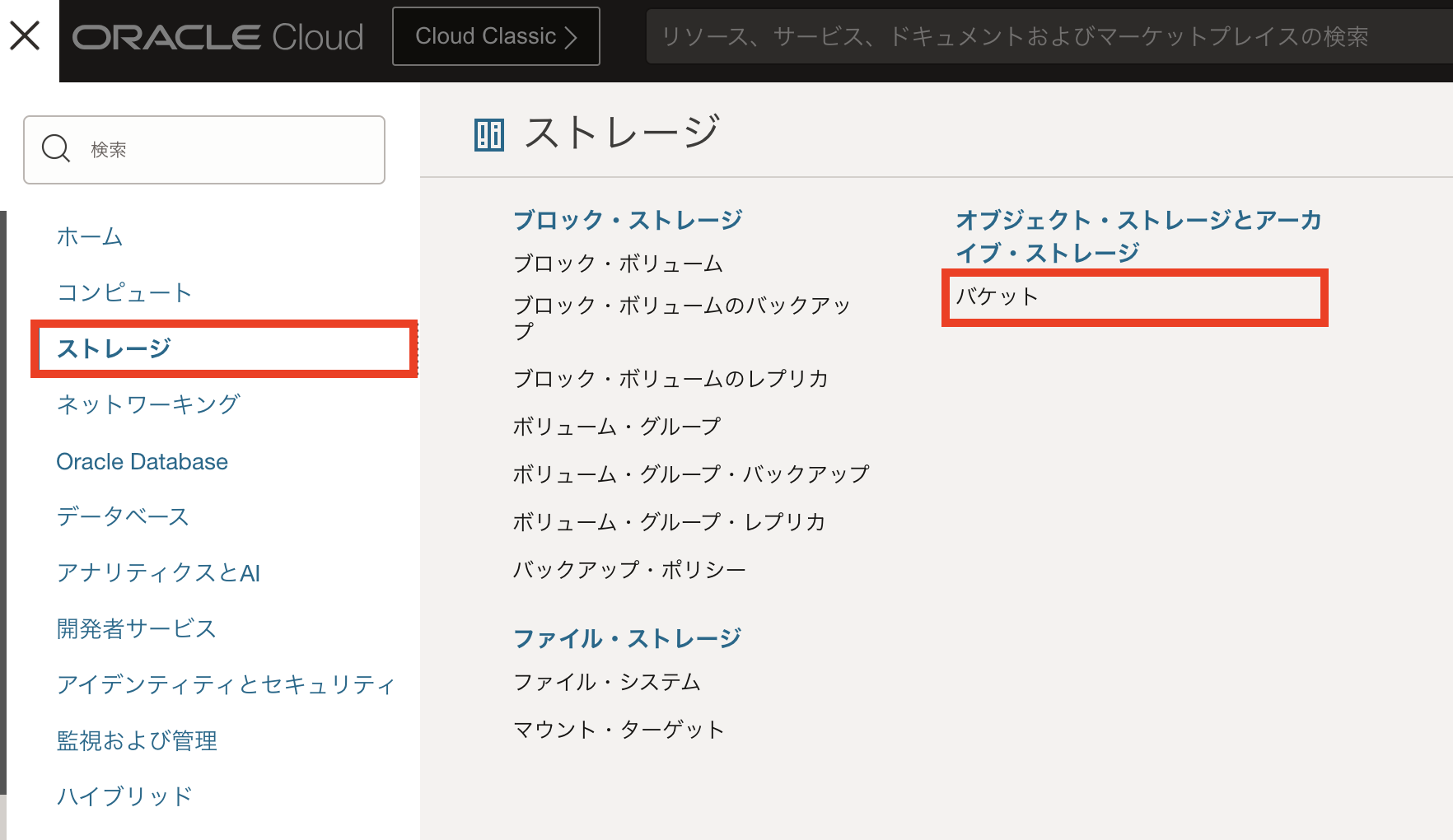The width and height of the screenshot is (1453, 840).
Task: Open ファイル・システム link
Action: (x=607, y=682)
